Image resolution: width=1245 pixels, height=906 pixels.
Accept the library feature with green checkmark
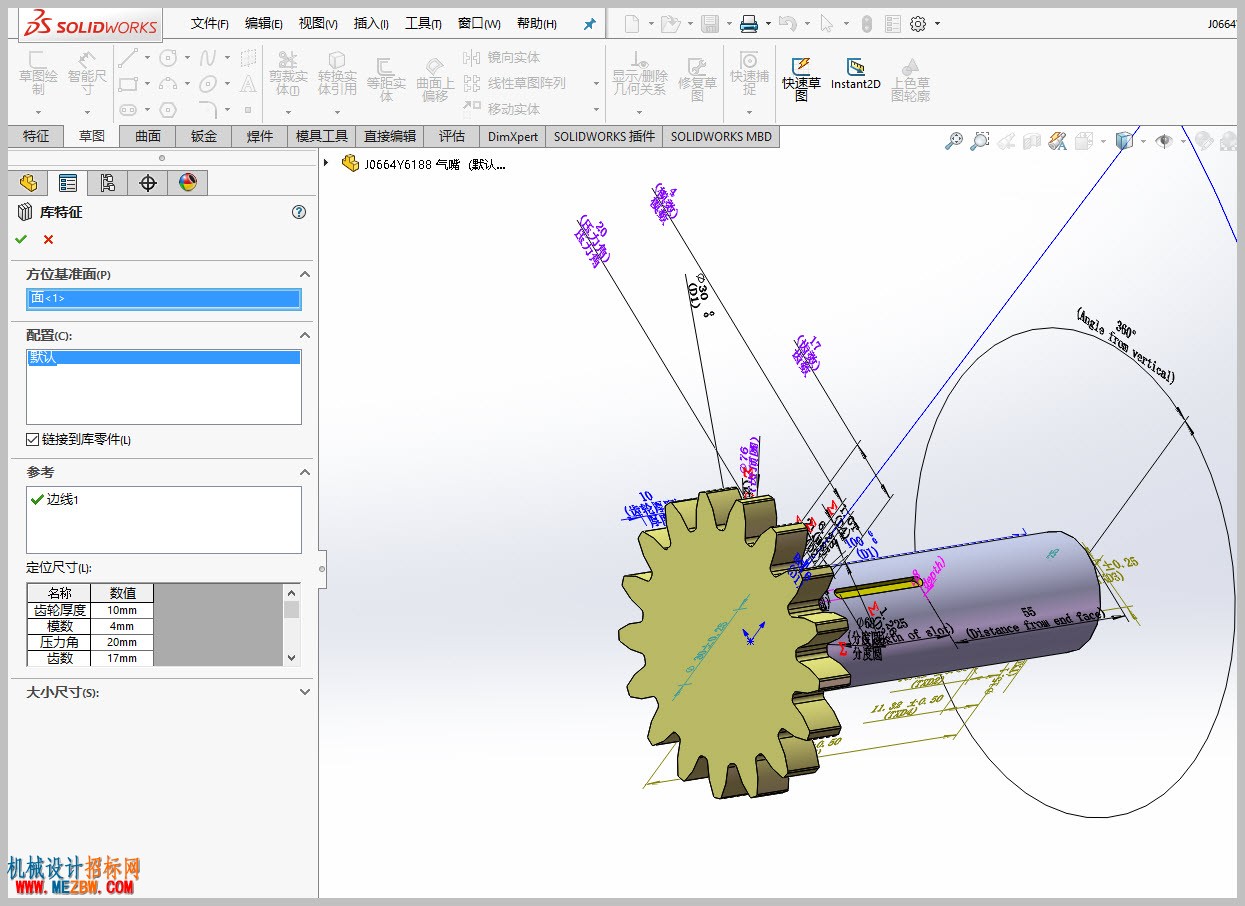21,239
